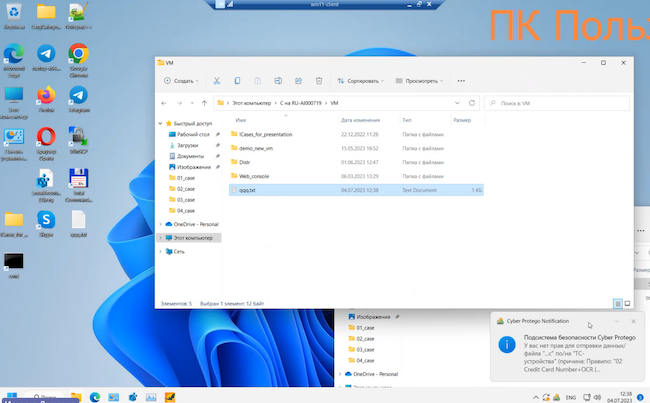Viewport: 650px width, 403px height.
Task: Go forward with the right arrow in VM window
Action: 179,103
